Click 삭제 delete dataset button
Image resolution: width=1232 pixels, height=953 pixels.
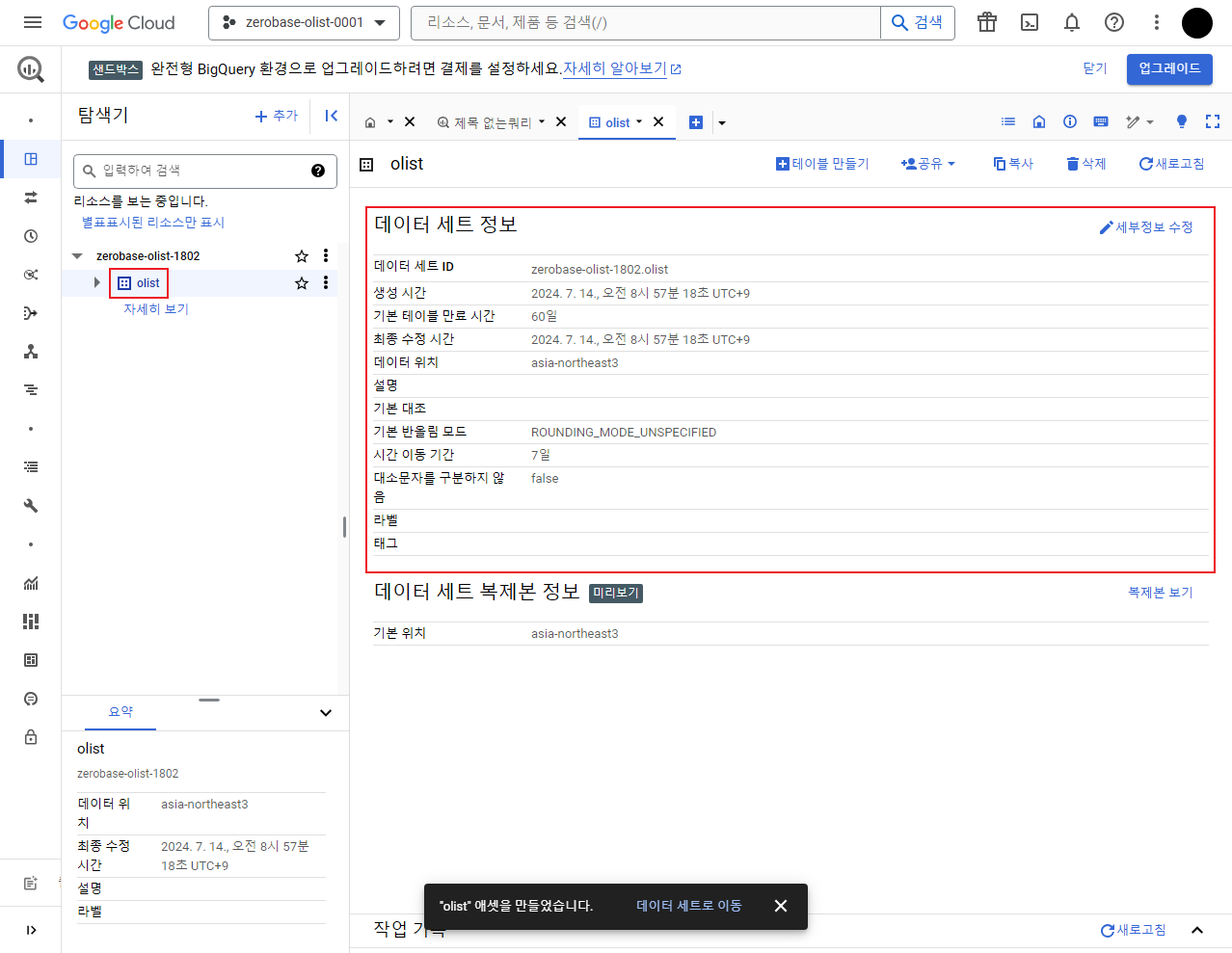pos(1086,164)
